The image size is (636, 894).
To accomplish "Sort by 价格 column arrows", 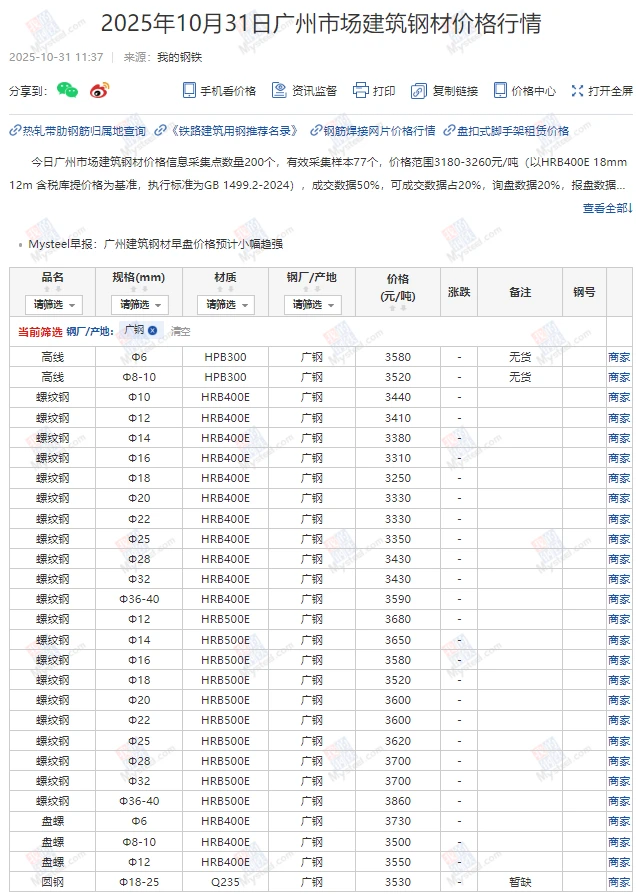I will click(398, 308).
